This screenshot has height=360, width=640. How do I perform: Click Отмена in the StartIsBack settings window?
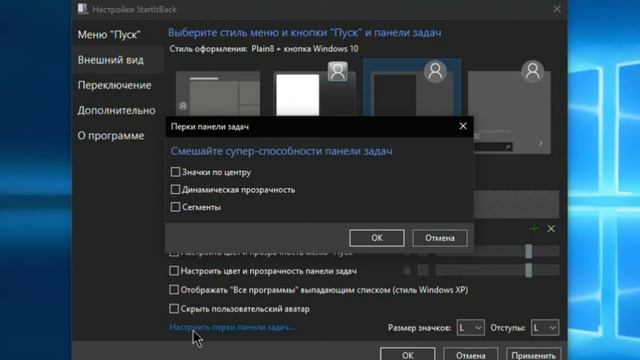tap(471, 354)
